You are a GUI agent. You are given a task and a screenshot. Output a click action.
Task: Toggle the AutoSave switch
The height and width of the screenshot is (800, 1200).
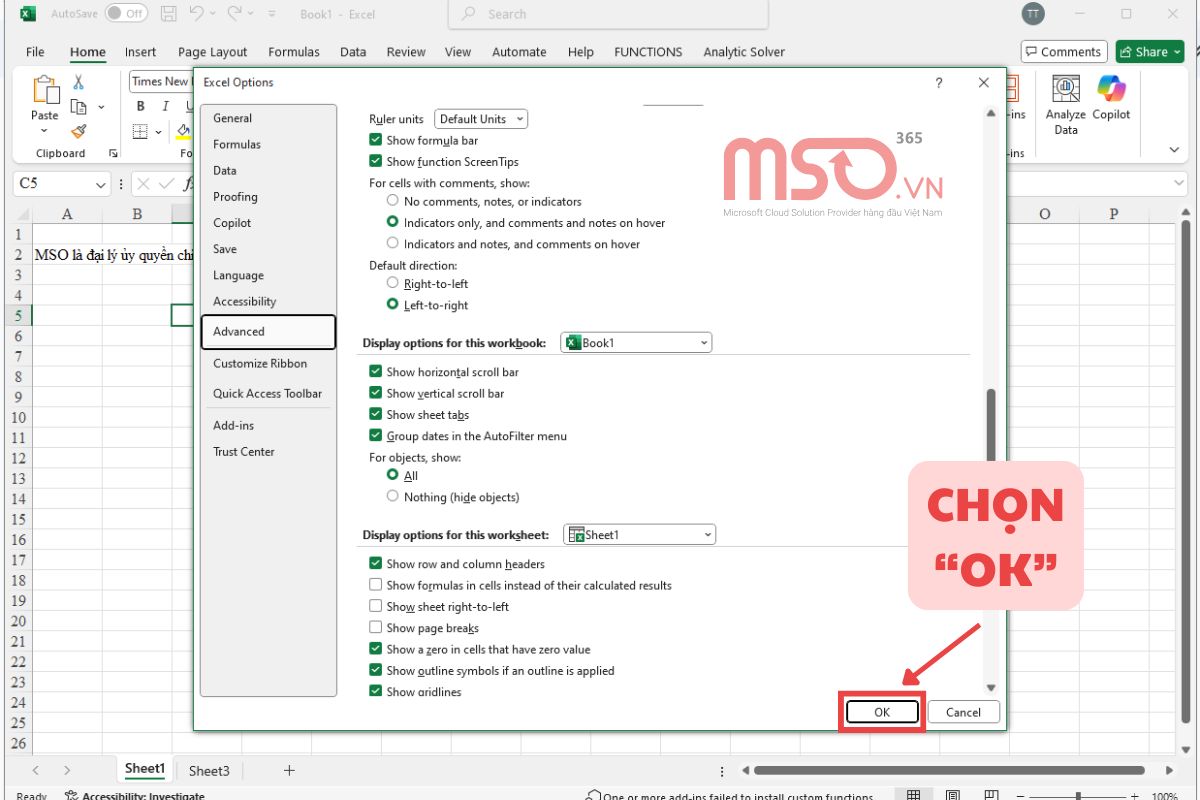127,14
